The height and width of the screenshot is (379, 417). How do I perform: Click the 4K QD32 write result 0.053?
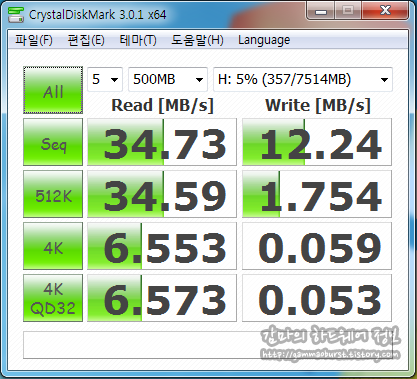coord(317,298)
